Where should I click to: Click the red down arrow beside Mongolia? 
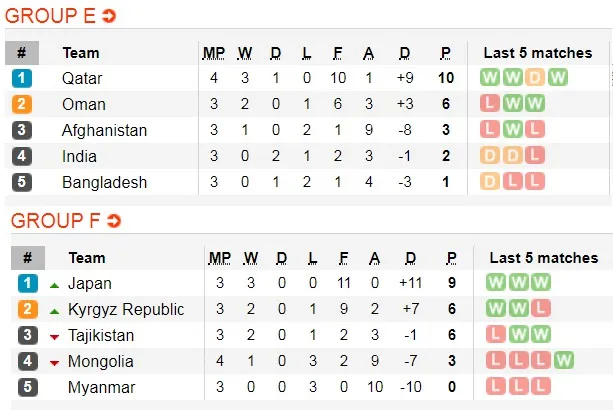coord(55,362)
